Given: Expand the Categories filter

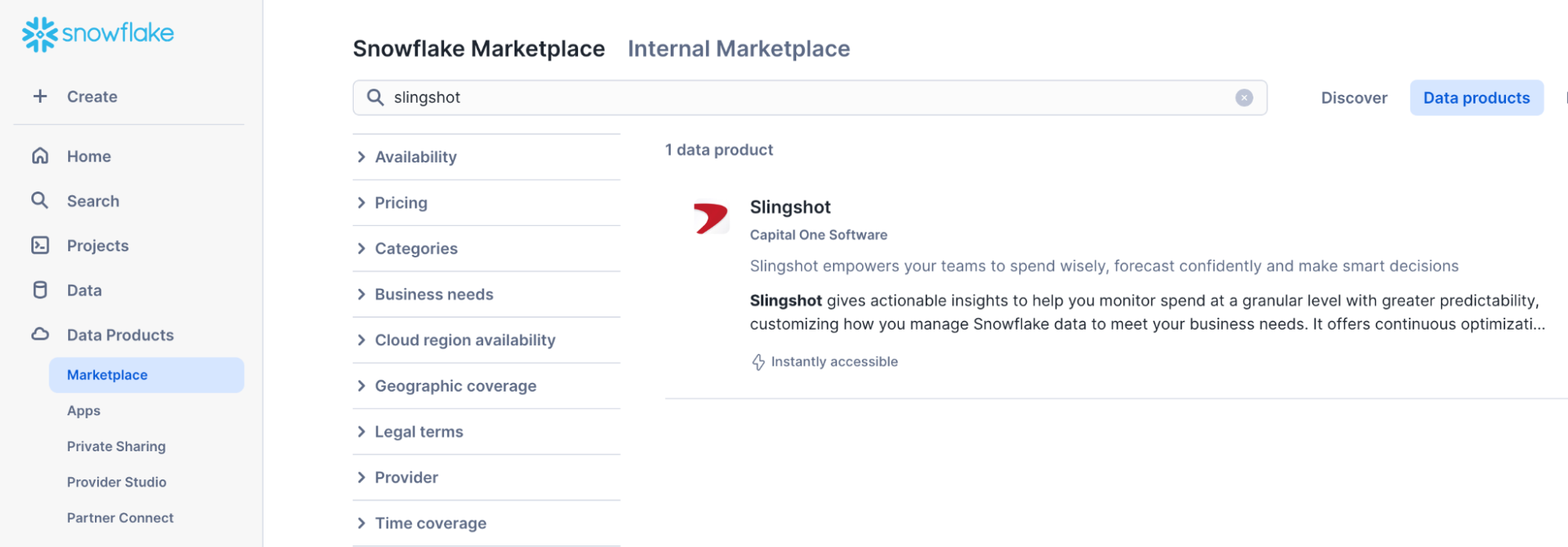Looking at the screenshot, I should (x=486, y=249).
